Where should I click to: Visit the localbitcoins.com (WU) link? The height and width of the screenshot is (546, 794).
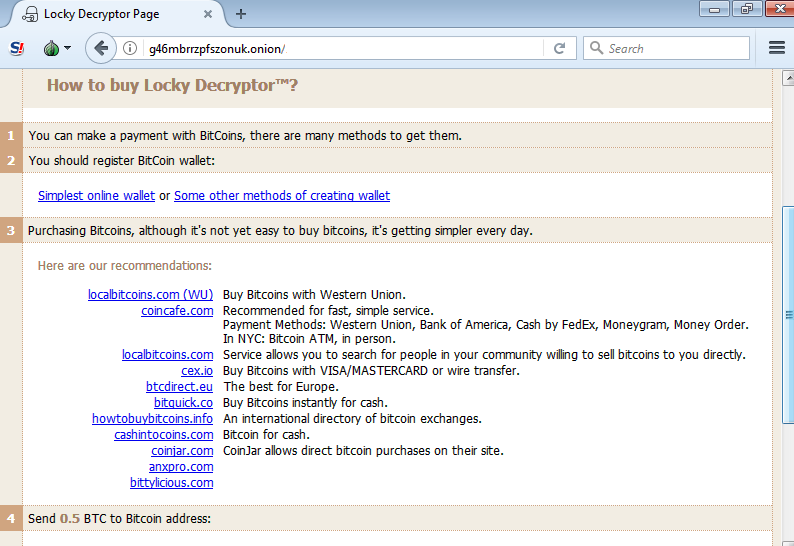pyautogui.click(x=150, y=294)
